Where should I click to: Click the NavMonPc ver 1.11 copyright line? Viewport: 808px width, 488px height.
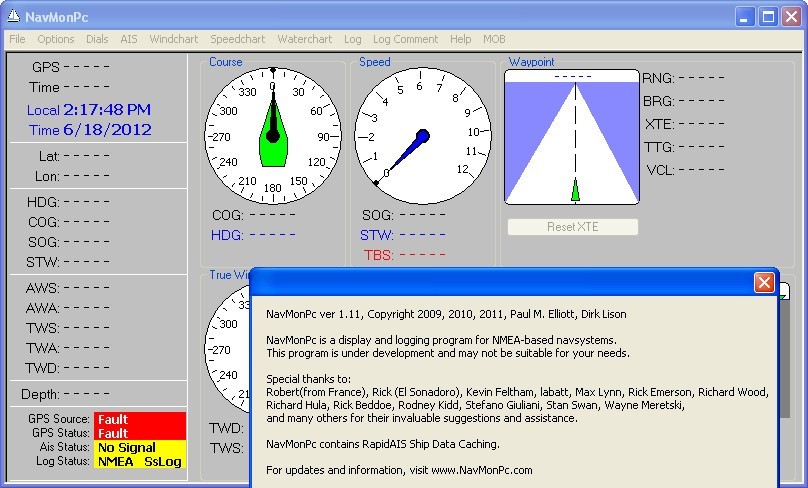pyautogui.click(x=446, y=314)
